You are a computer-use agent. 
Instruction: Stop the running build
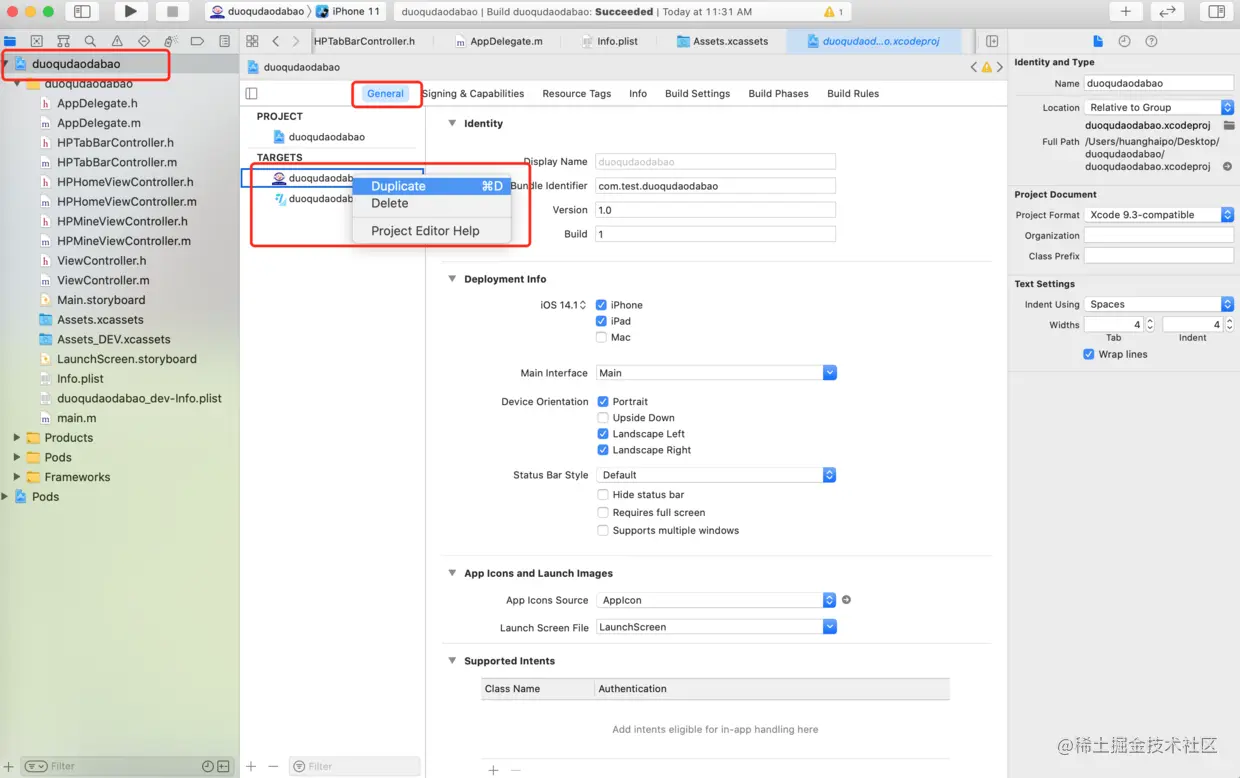[172, 12]
